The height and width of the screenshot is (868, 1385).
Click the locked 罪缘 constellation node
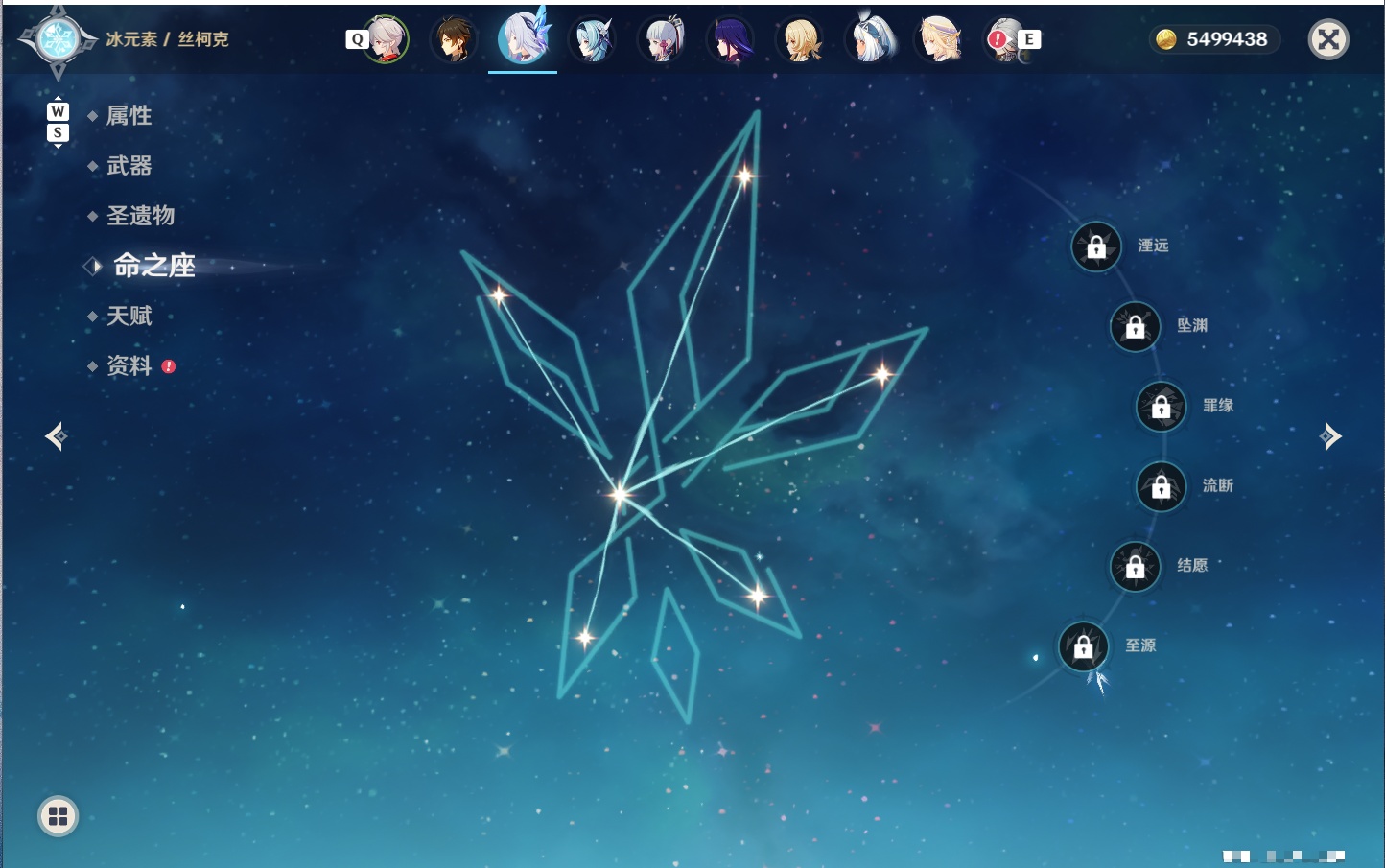click(1161, 407)
